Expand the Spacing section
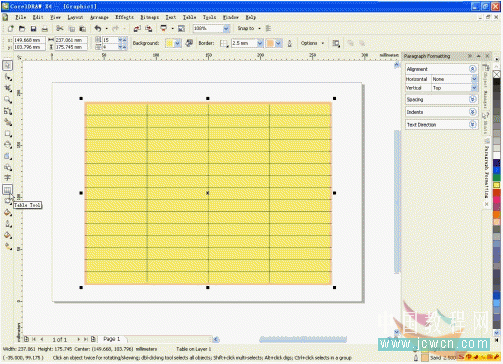The image size is (503, 364). pyautogui.click(x=472, y=99)
